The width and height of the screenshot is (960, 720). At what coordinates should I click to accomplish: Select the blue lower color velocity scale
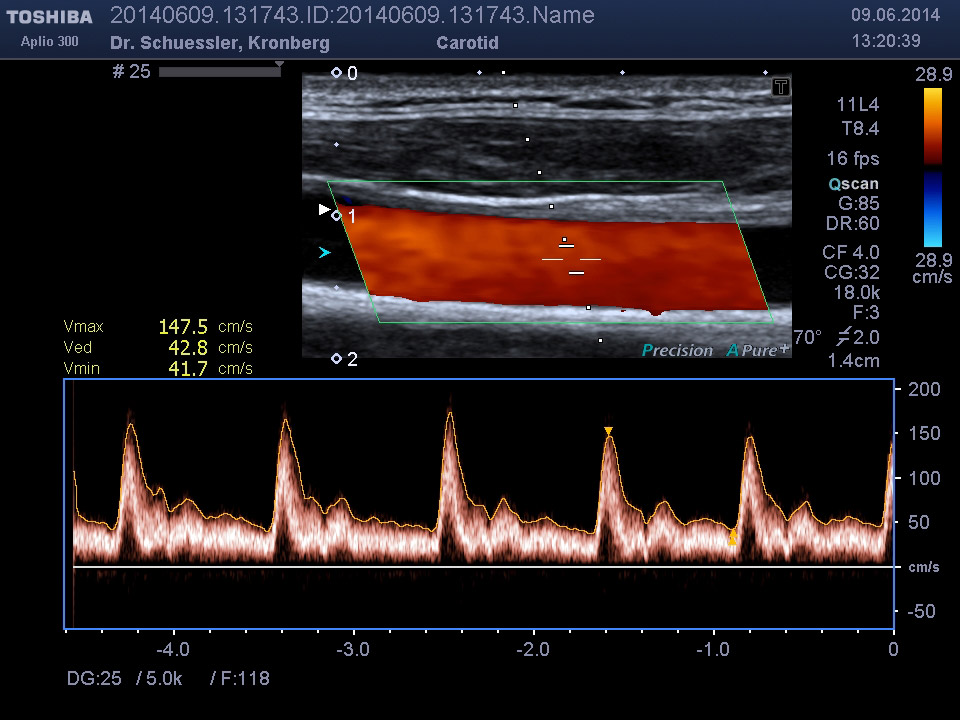point(932,207)
